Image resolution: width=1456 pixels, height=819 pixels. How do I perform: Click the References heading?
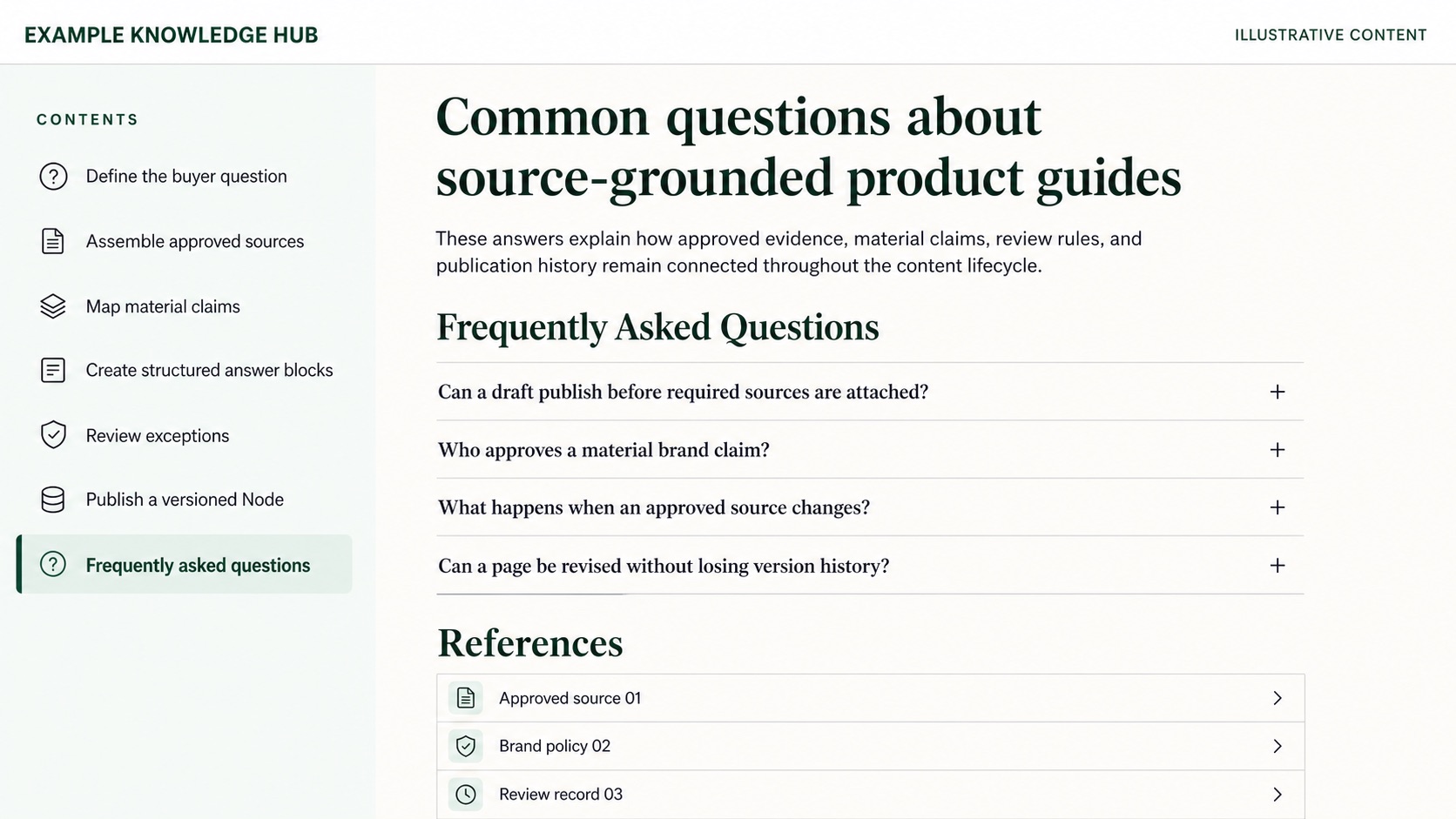coord(529,643)
